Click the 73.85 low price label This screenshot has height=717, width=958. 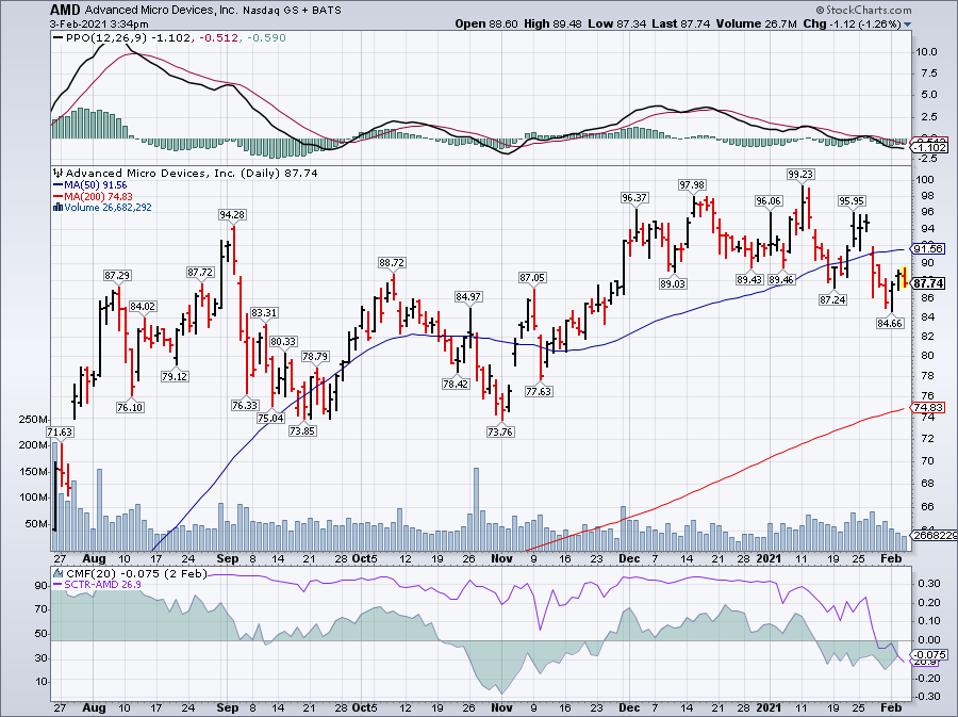[302, 431]
